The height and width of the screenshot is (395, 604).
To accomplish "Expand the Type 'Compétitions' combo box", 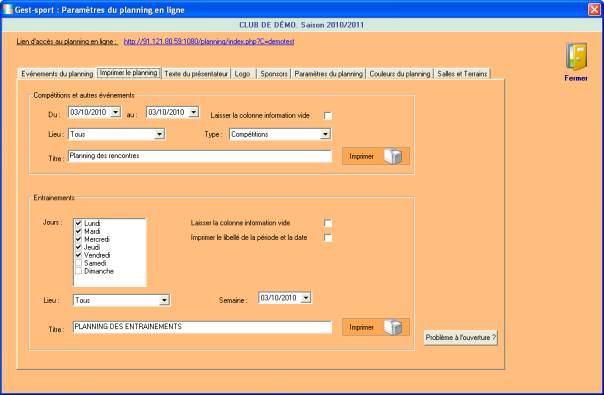I will (325, 134).
